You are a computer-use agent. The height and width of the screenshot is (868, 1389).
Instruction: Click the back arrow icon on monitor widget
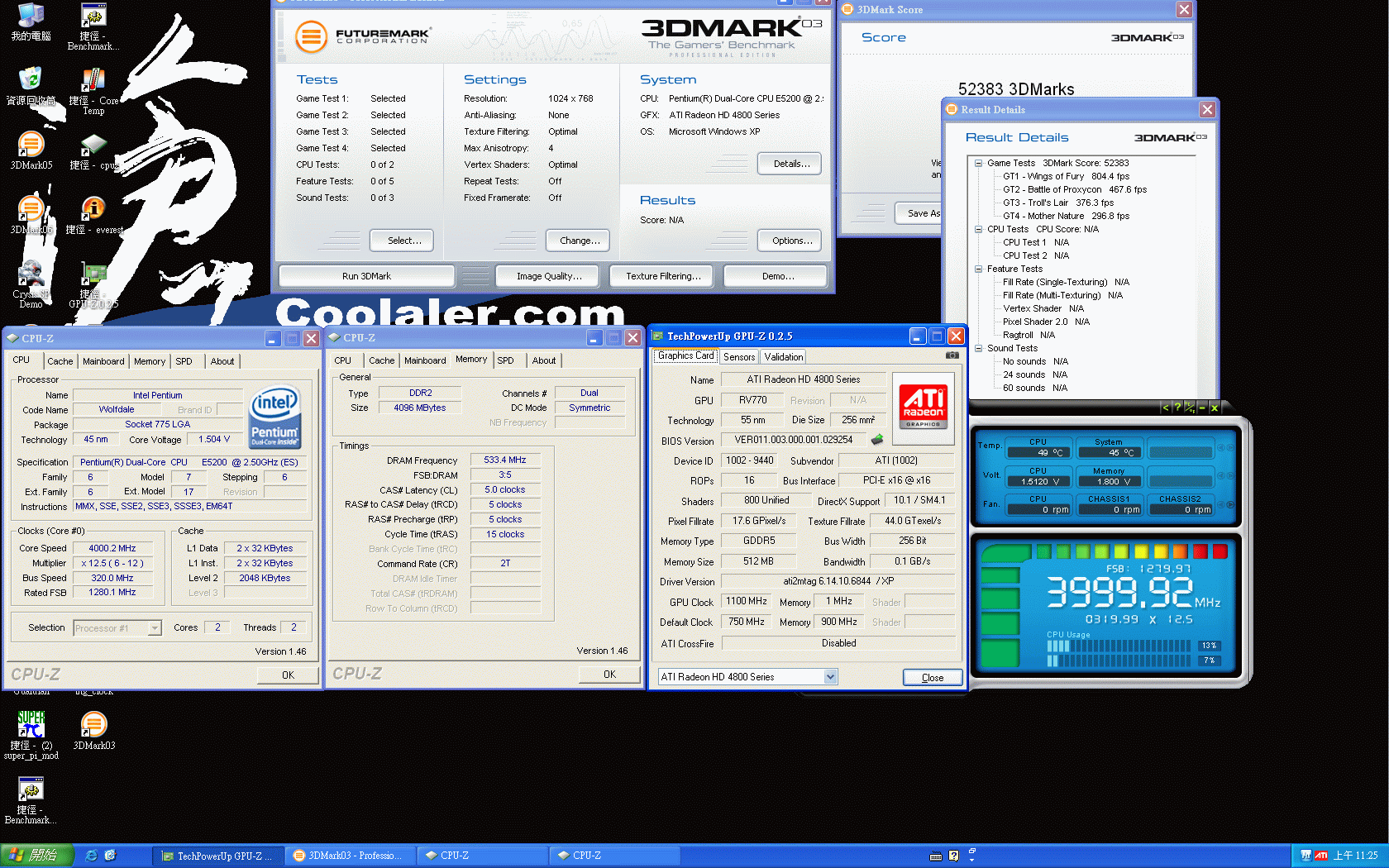pos(1166,408)
